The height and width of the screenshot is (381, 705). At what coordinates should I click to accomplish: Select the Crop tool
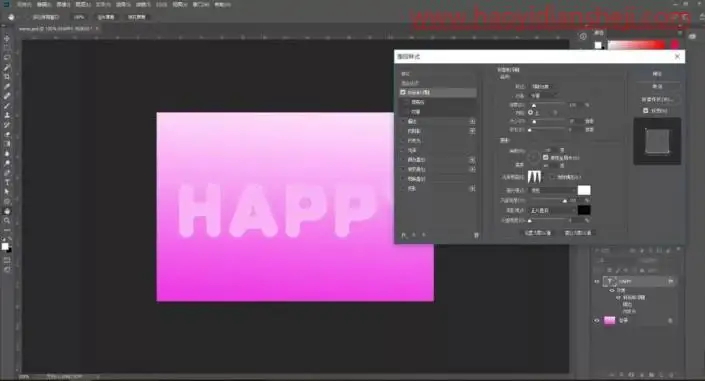point(7,77)
